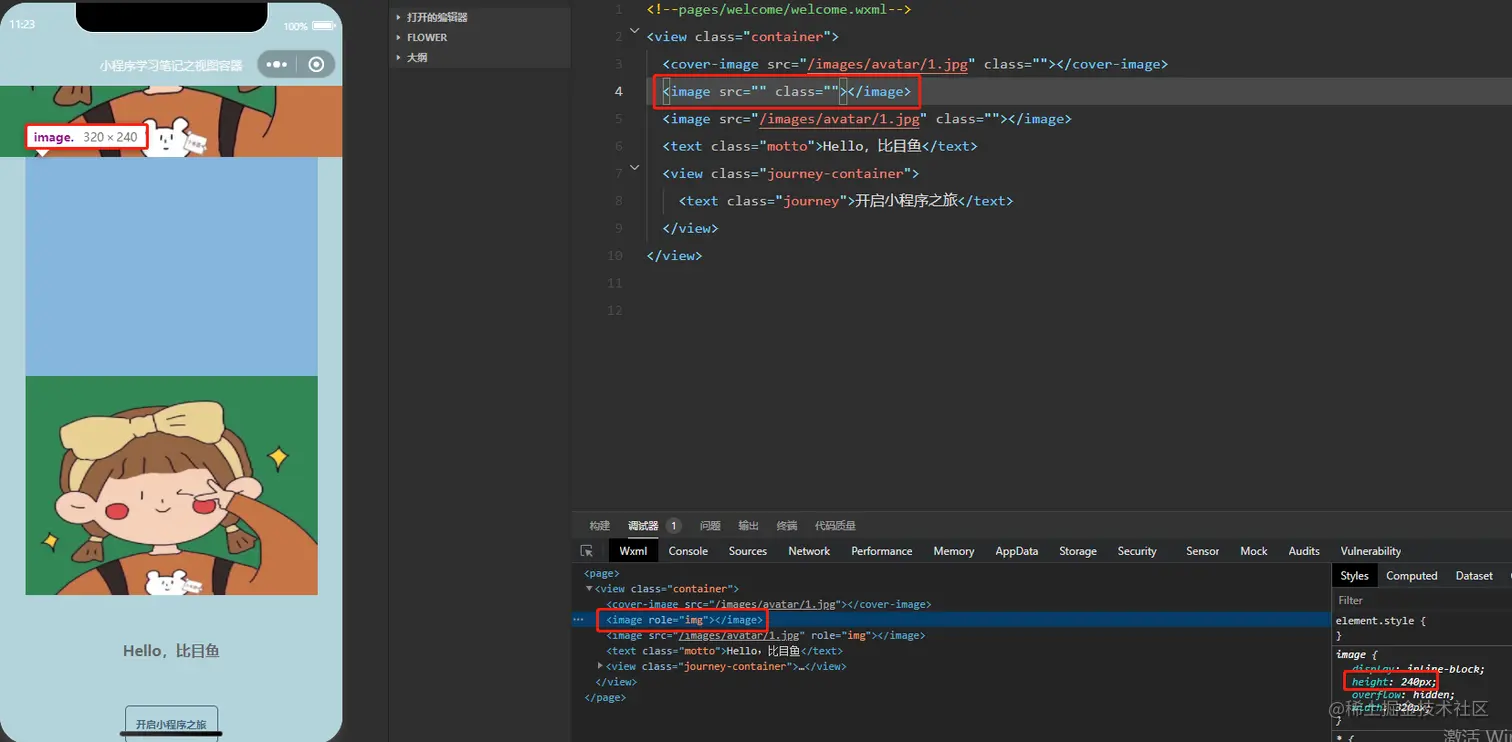The width and height of the screenshot is (1512, 742).
Task: Open the Memory tab
Action: 954,551
